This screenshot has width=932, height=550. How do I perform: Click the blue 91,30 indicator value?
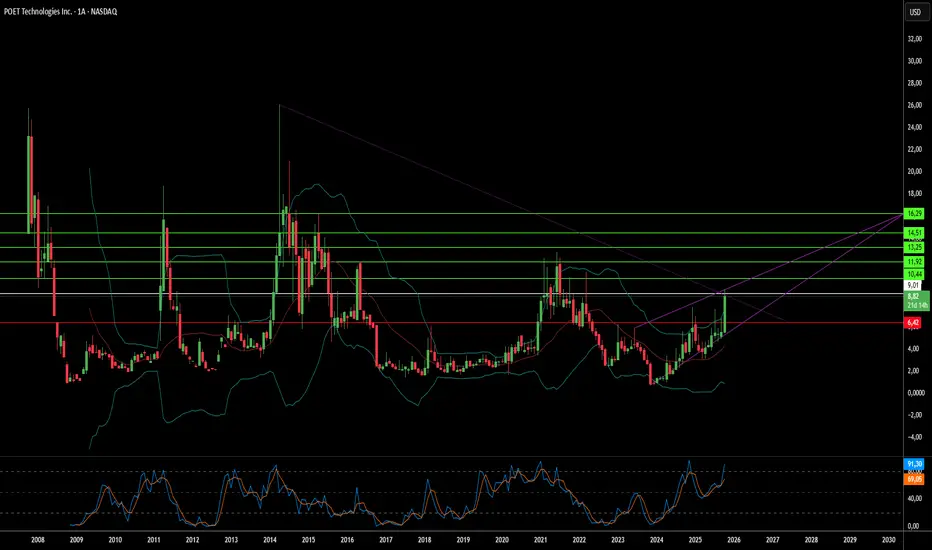pyautogui.click(x=914, y=464)
